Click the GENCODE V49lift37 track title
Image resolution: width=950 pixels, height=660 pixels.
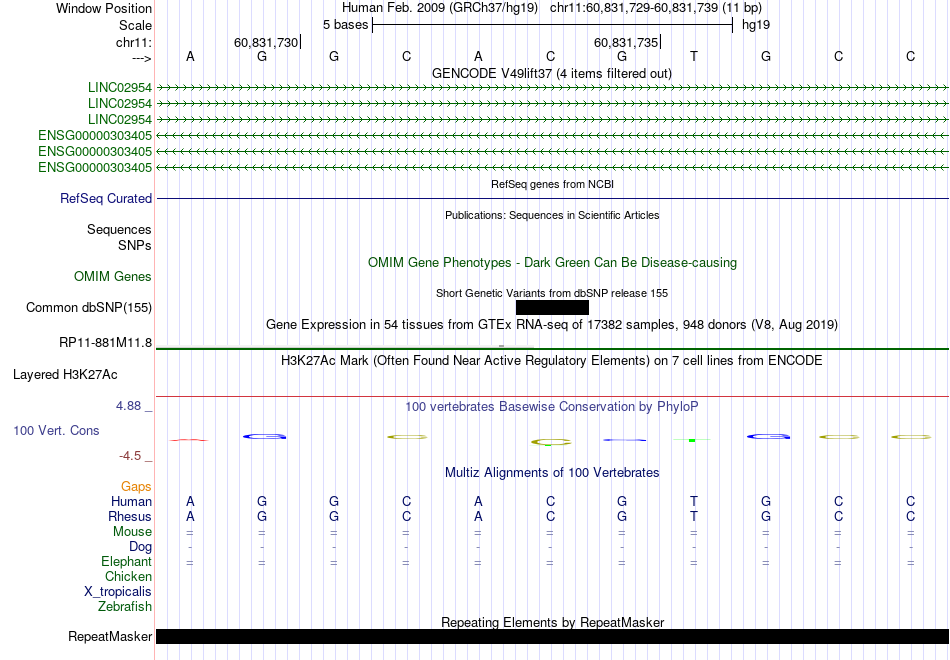click(x=552, y=73)
